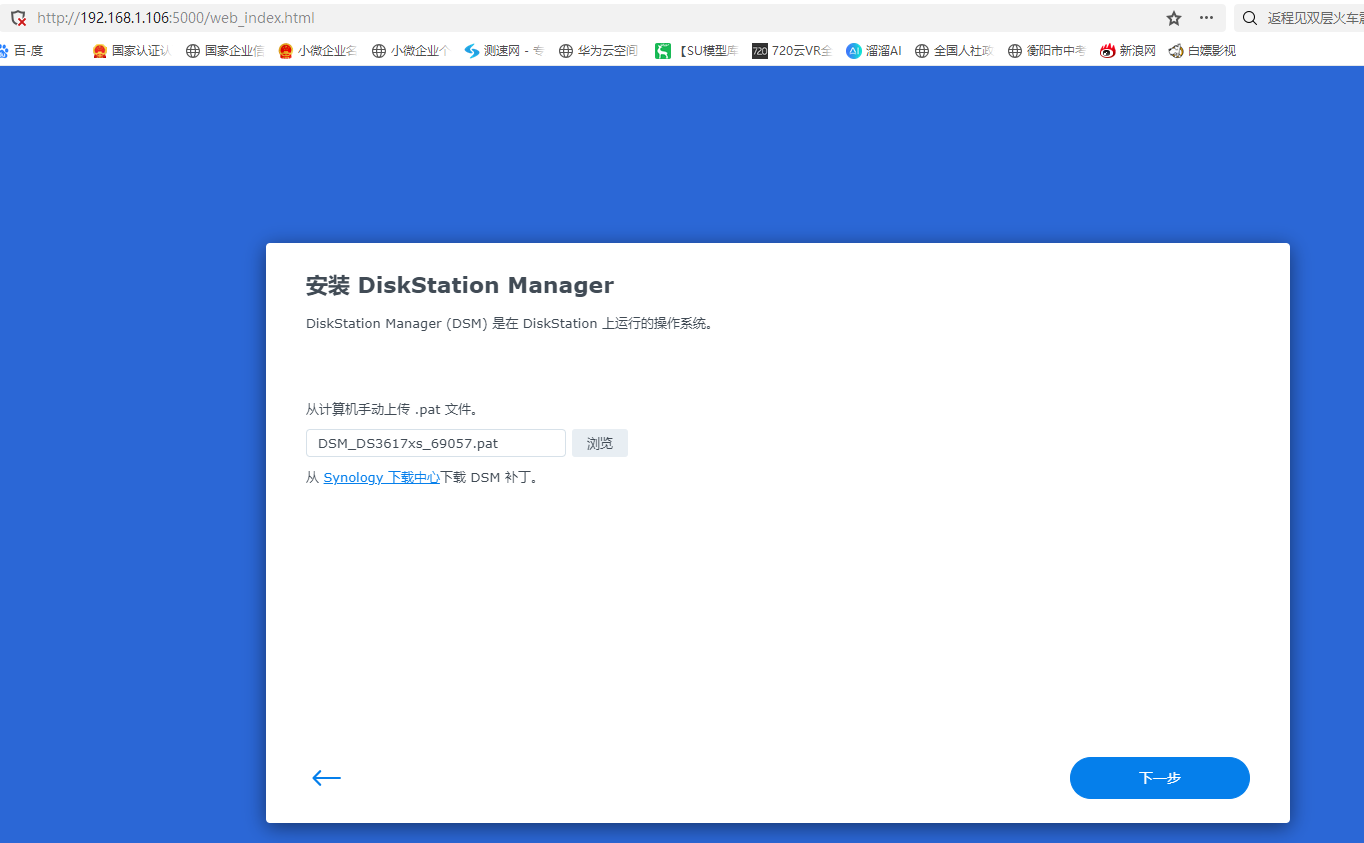
Task: Click the 下一步 next button
Action: pos(1160,778)
